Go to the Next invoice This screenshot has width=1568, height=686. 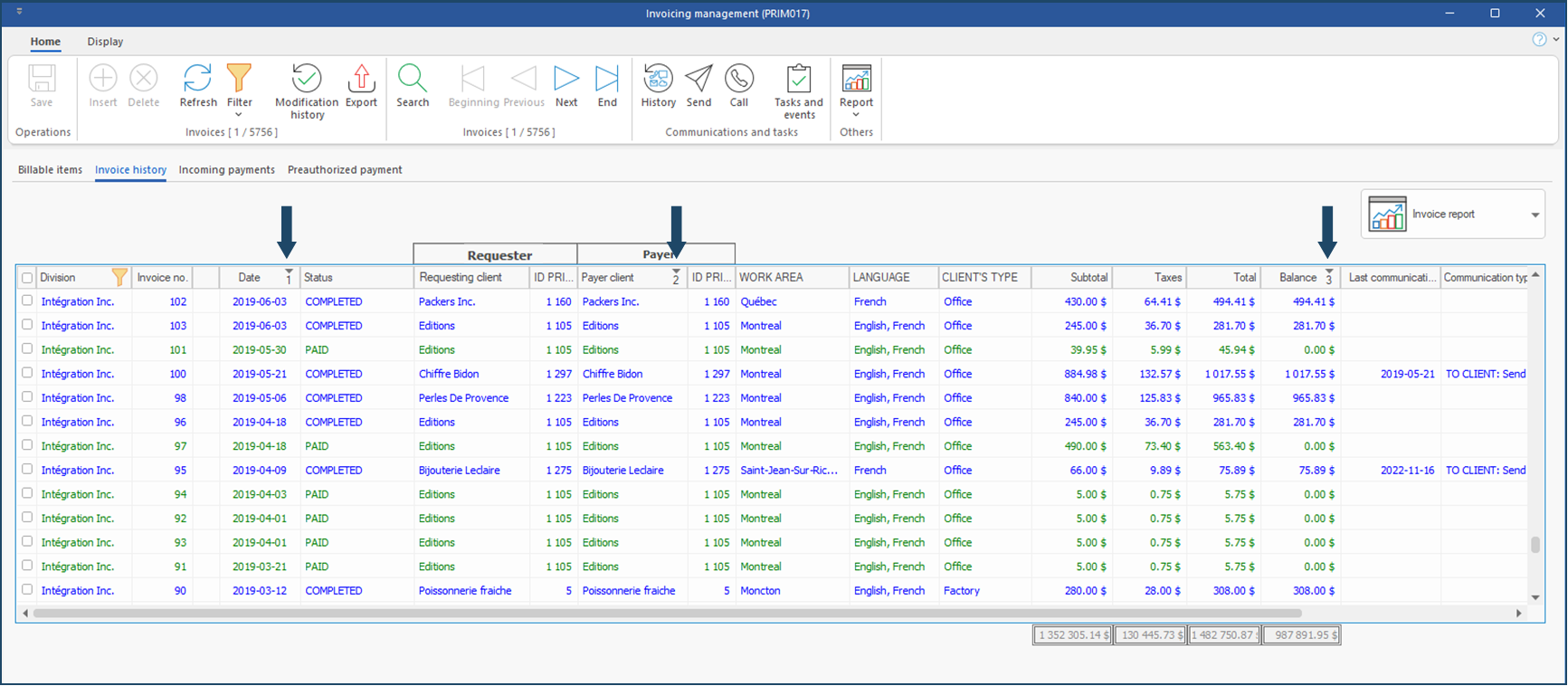566,80
